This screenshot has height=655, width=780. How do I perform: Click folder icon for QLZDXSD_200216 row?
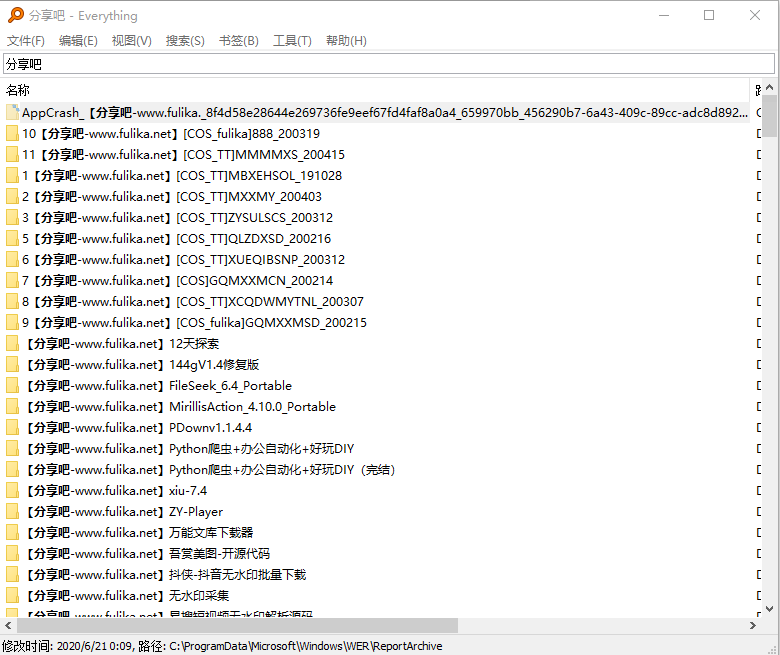coord(12,239)
